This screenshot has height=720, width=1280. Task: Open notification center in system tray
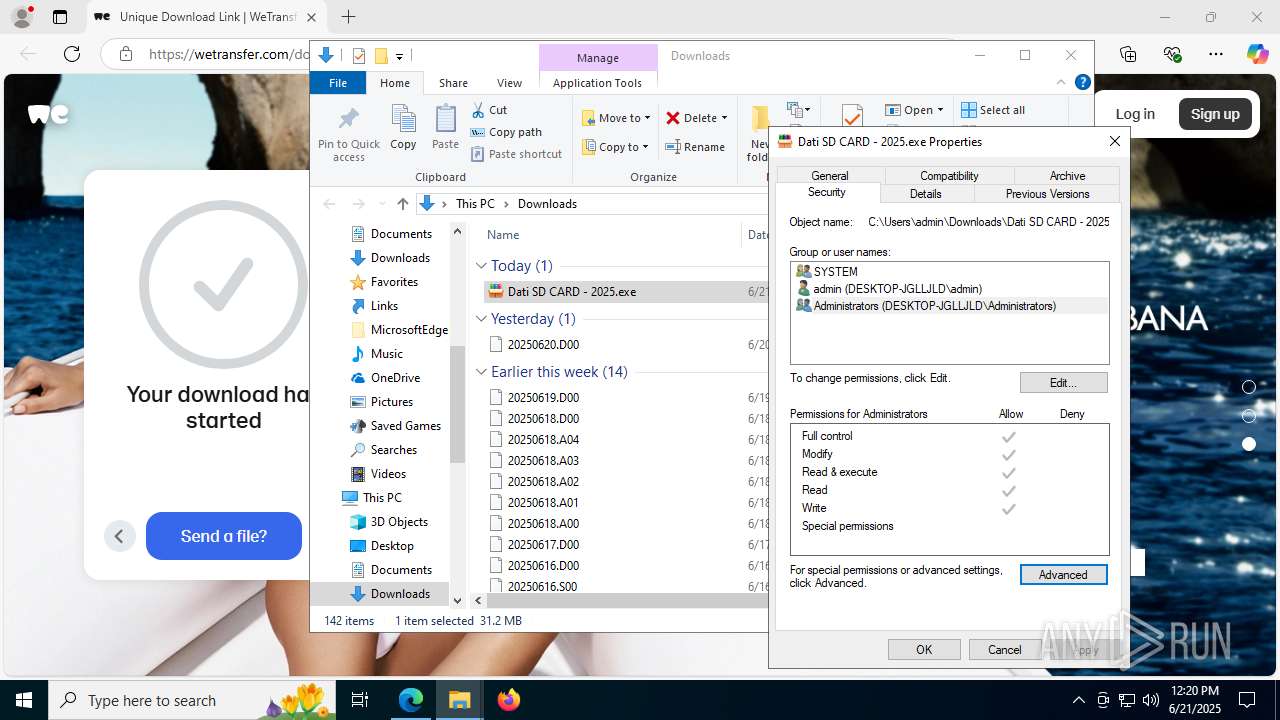click(x=1247, y=700)
